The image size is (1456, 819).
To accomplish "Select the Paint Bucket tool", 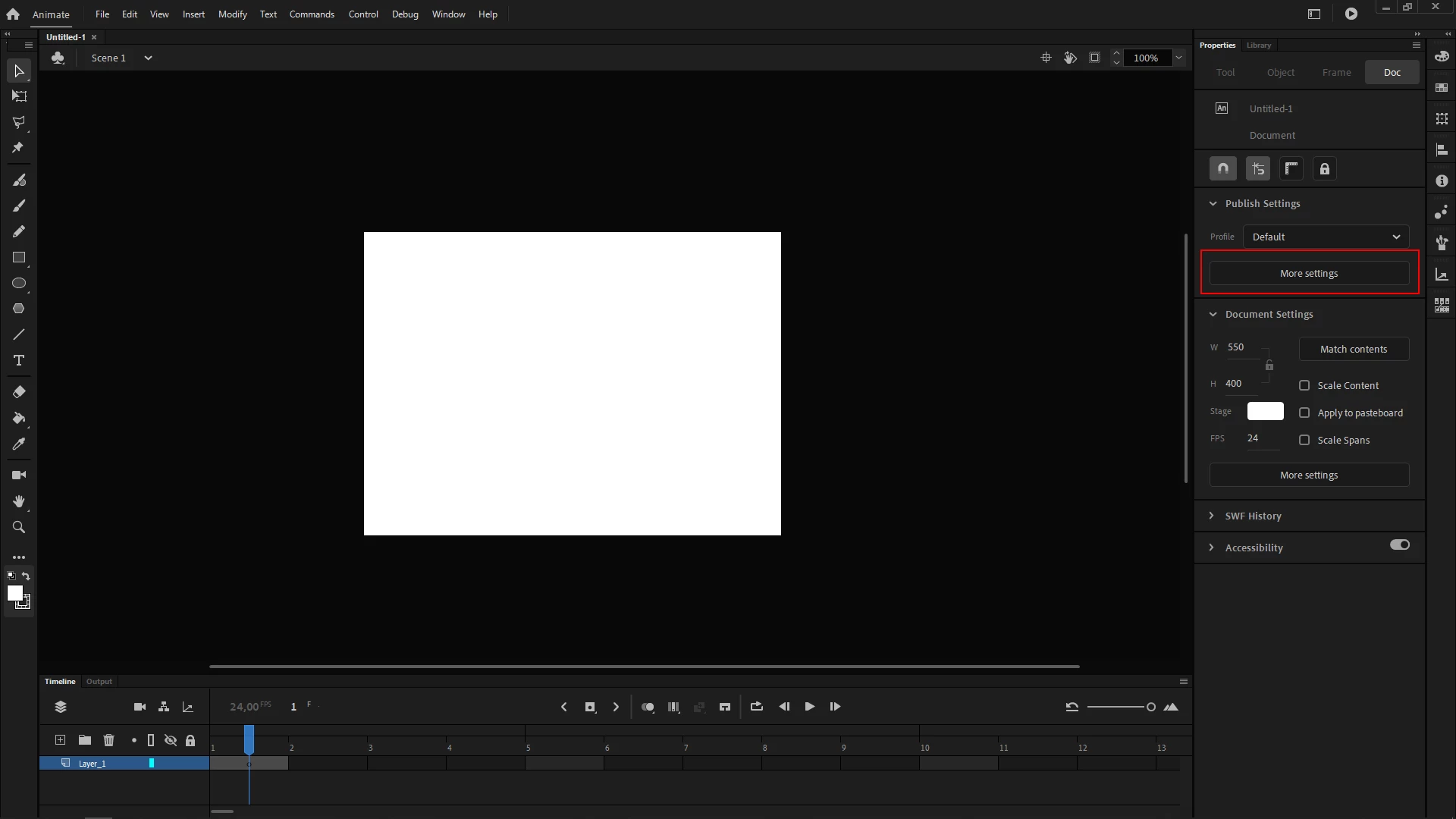I will (19, 418).
